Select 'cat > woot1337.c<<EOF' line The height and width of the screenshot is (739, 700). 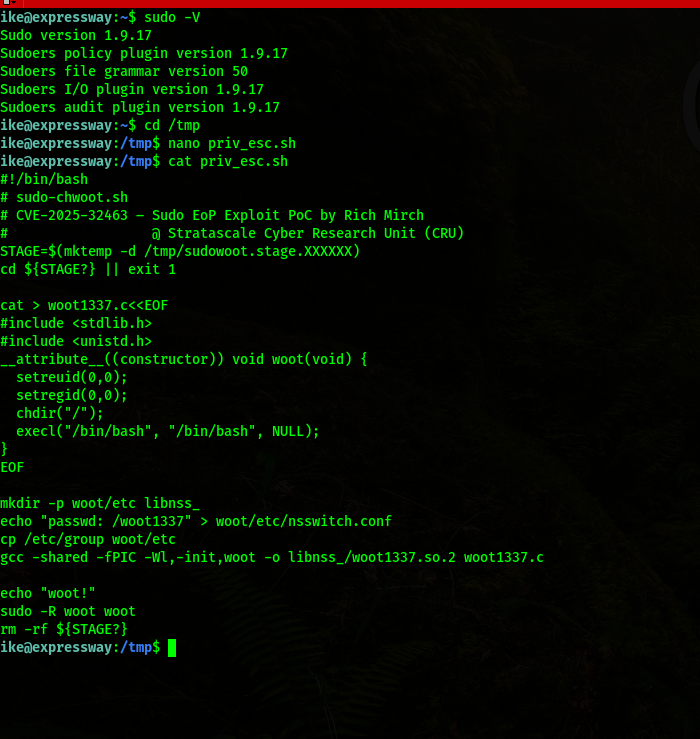point(84,305)
